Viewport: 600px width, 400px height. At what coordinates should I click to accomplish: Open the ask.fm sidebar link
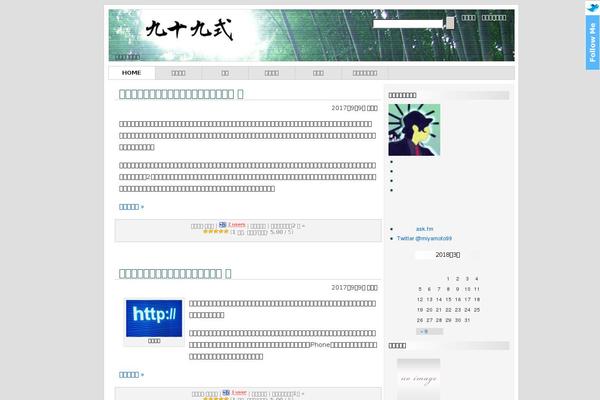pyautogui.click(x=424, y=229)
